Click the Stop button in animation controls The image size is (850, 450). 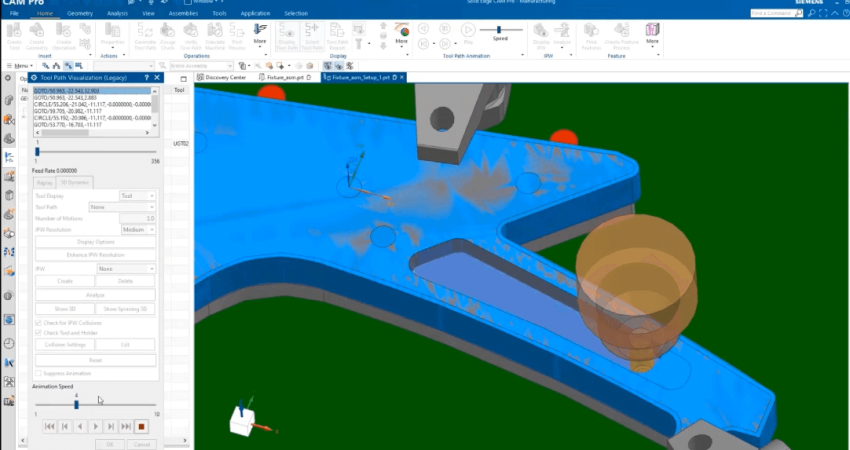point(141,427)
